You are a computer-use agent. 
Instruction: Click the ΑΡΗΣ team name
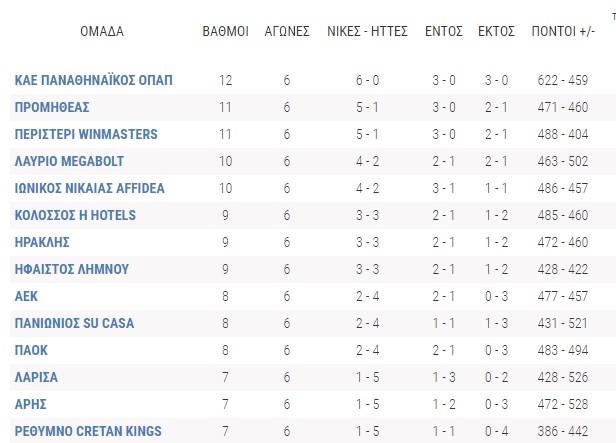pyautogui.click(x=32, y=404)
